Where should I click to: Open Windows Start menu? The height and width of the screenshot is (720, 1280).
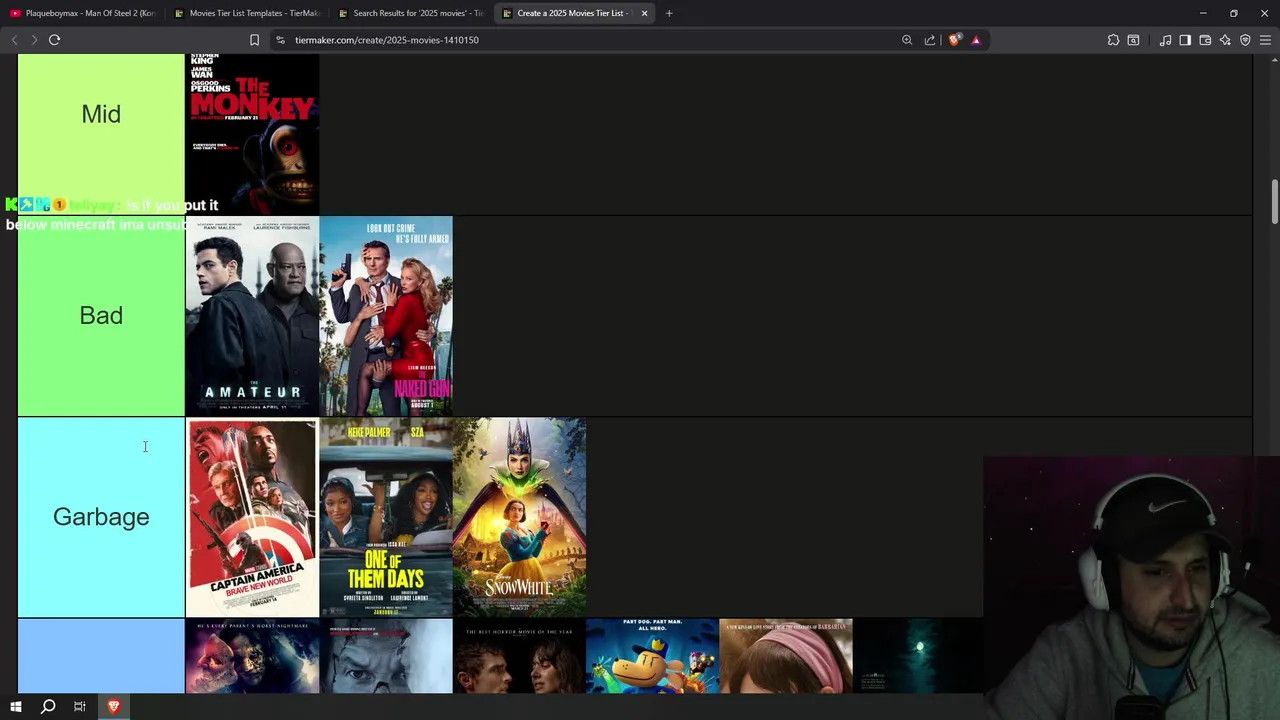tap(16, 707)
